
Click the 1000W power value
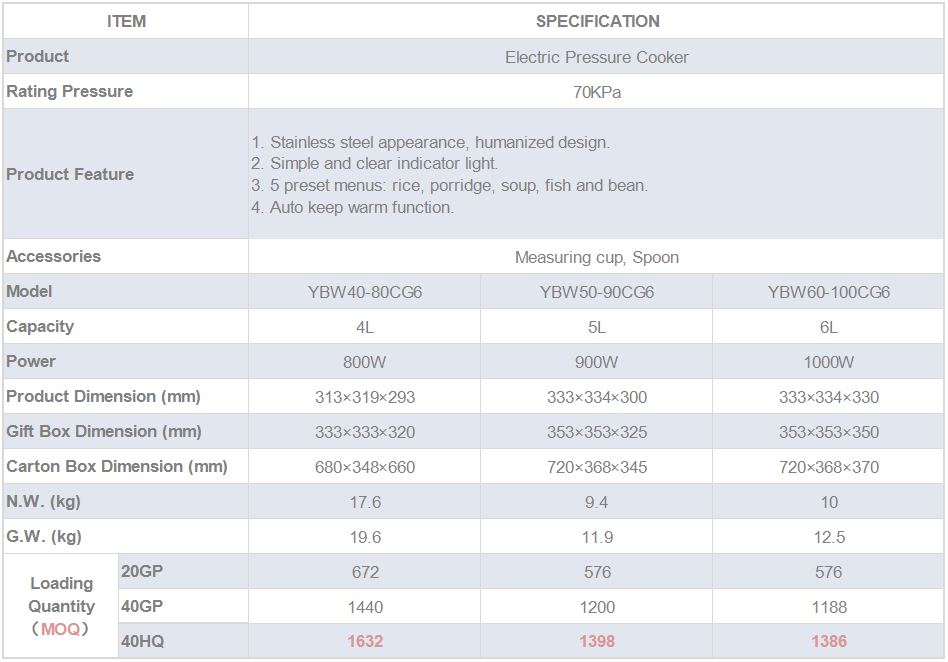[829, 362]
